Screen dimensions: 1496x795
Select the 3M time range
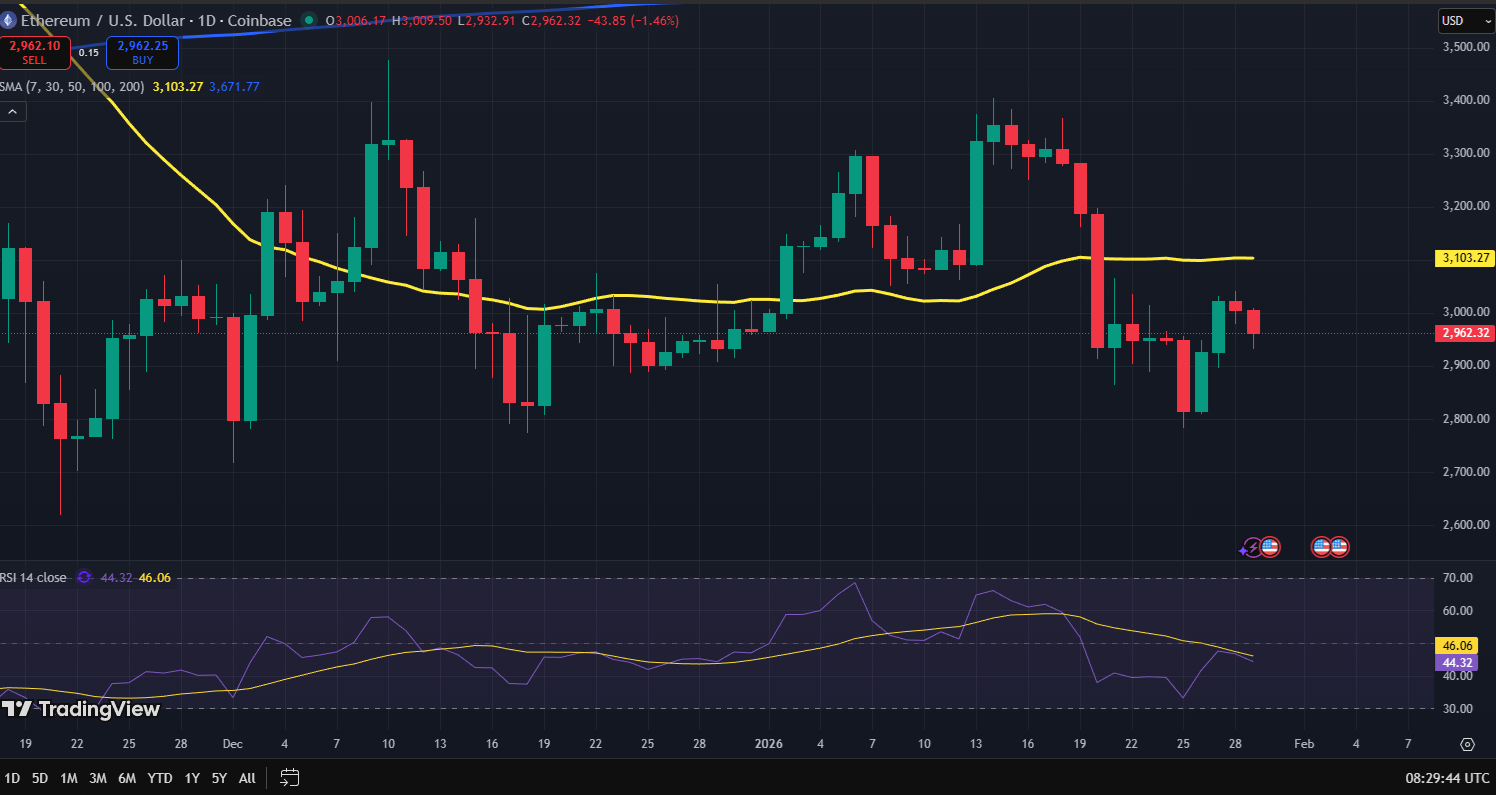pos(98,777)
